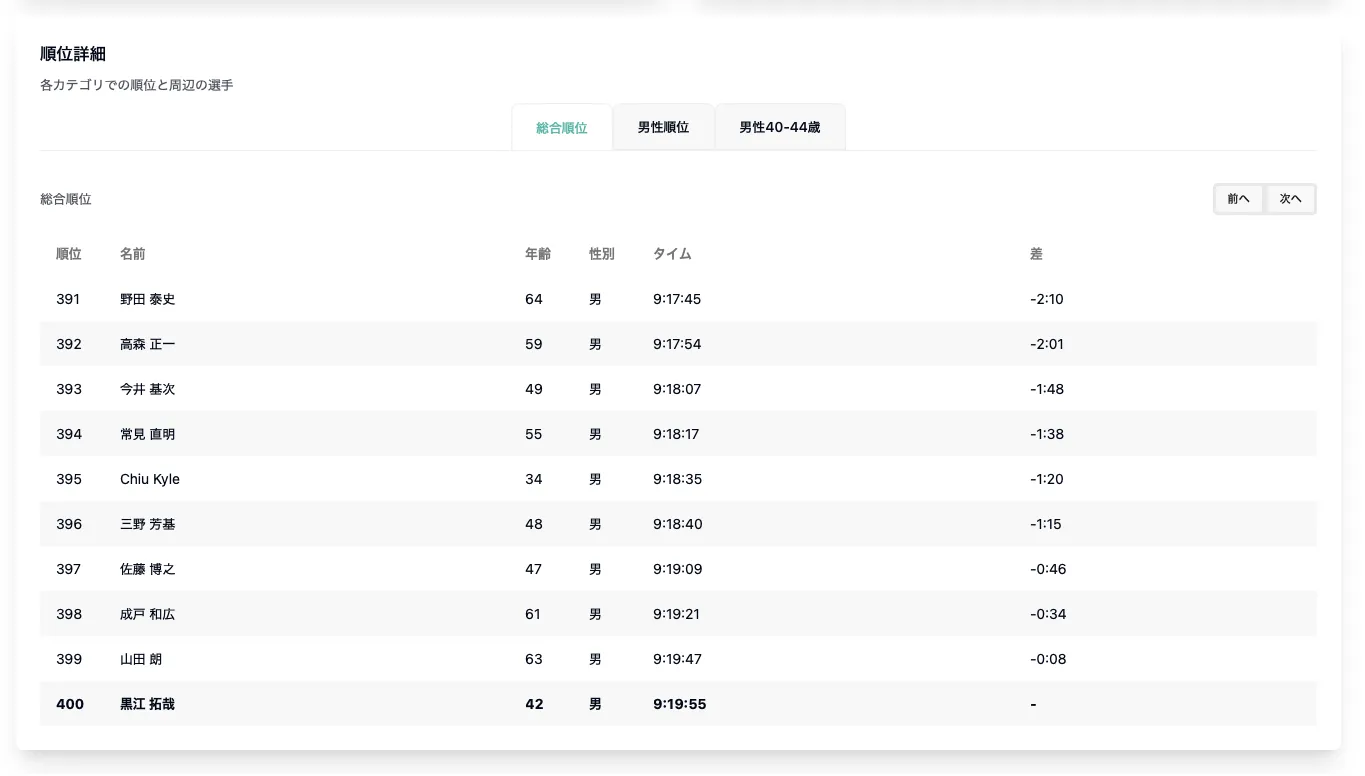Switch to the 総合順位 tab
1365x776 pixels.
(x=562, y=128)
